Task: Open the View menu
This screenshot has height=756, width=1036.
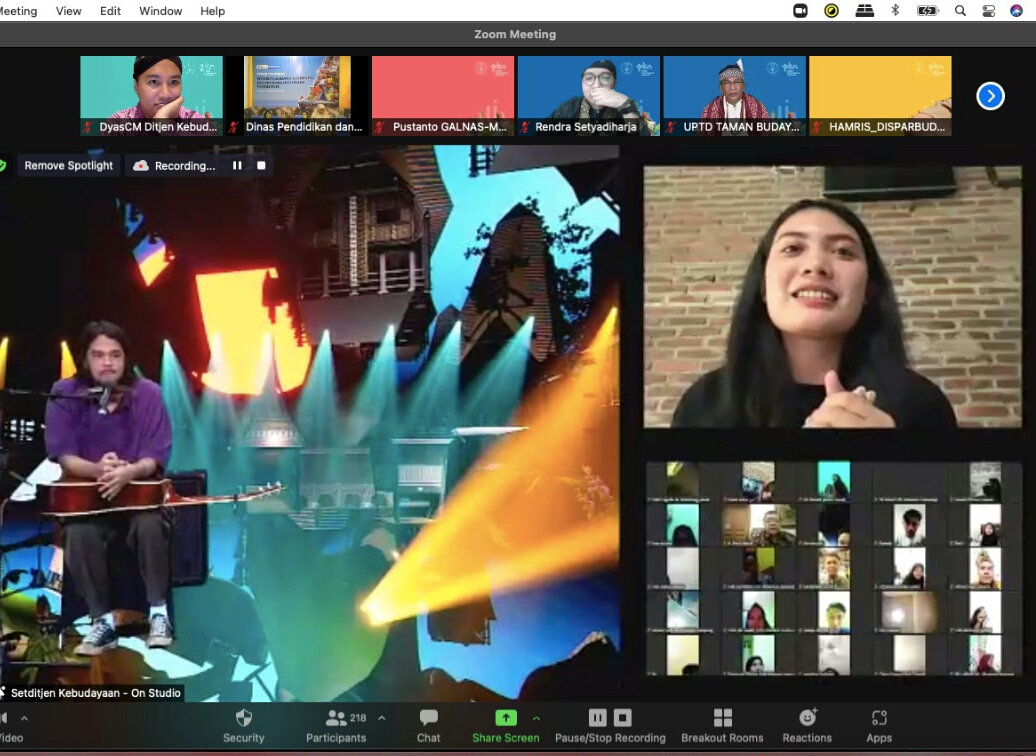Action: [69, 11]
